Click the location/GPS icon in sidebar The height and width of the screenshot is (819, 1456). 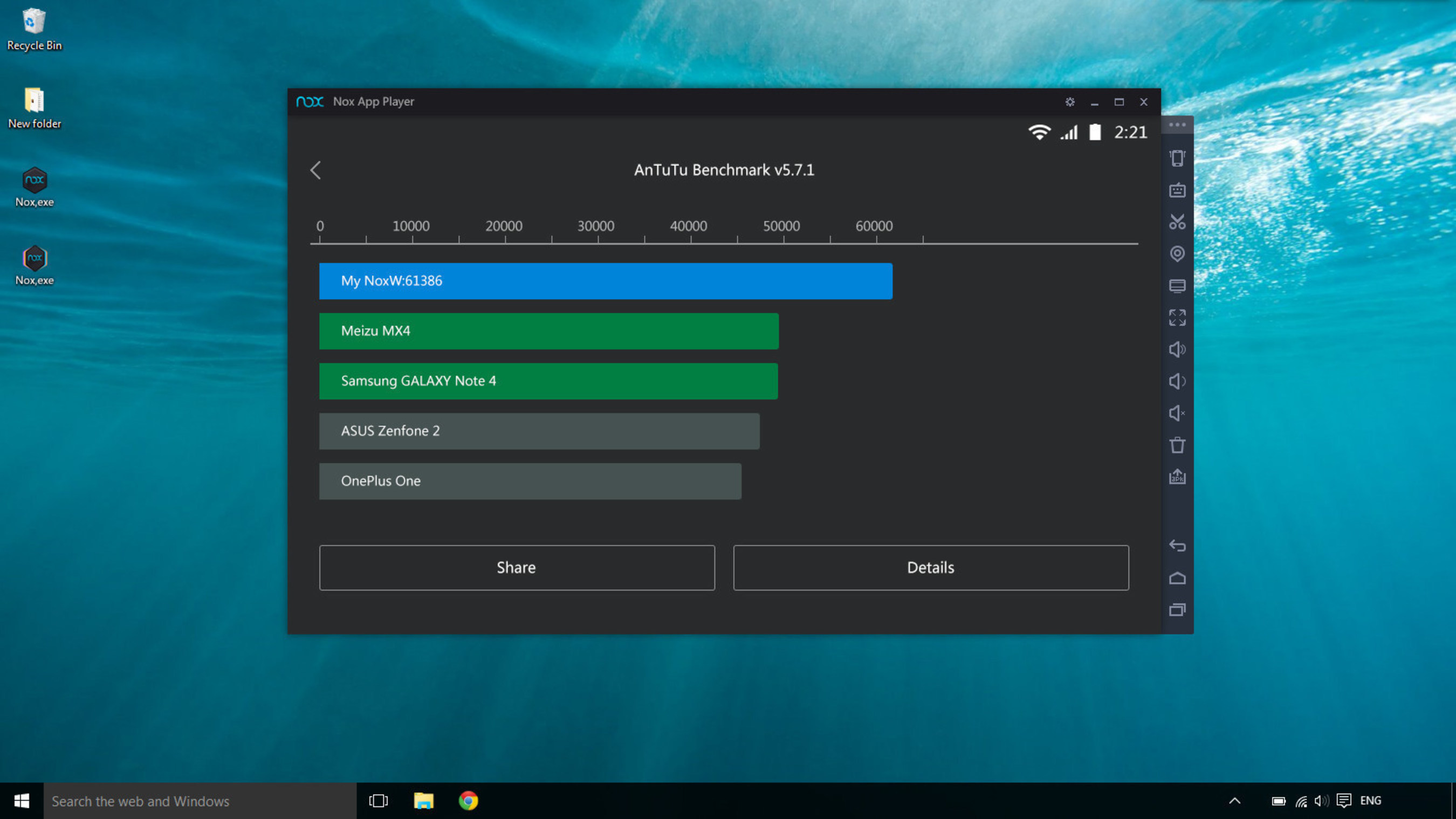[x=1177, y=253]
